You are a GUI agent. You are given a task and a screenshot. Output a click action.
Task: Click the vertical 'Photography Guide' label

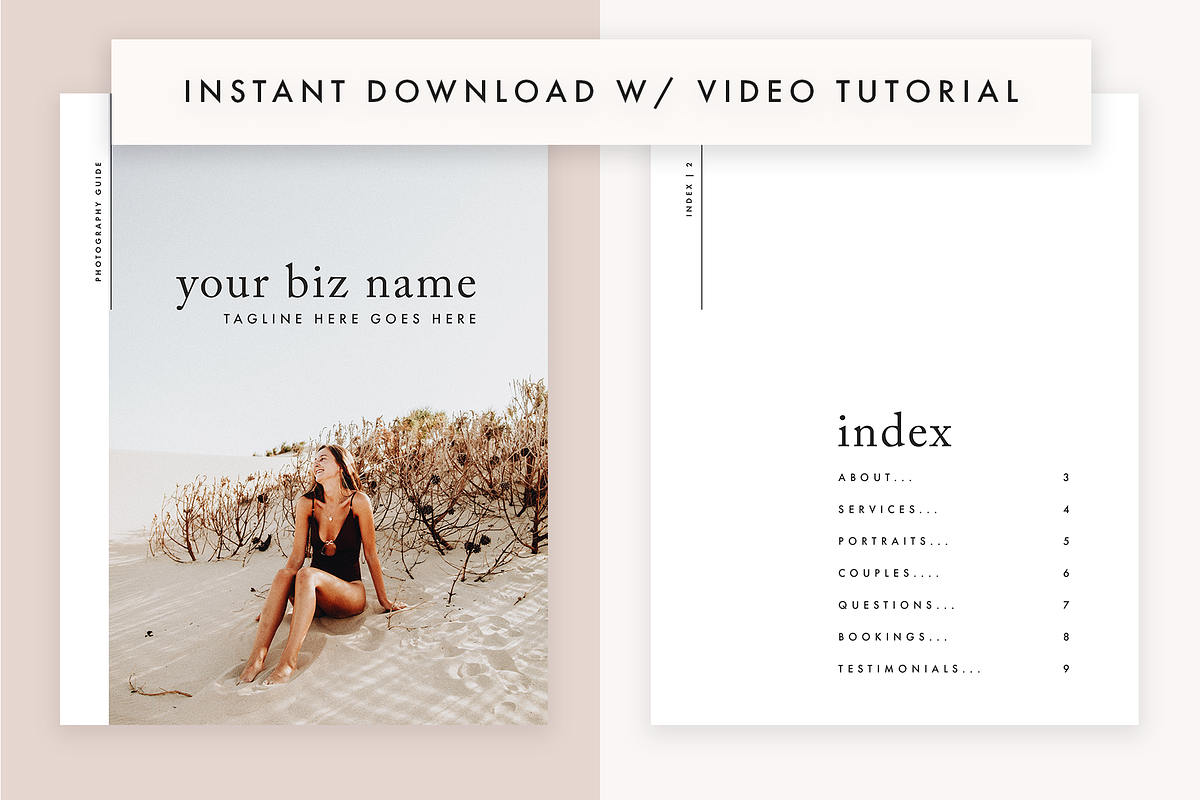click(99, 220)
